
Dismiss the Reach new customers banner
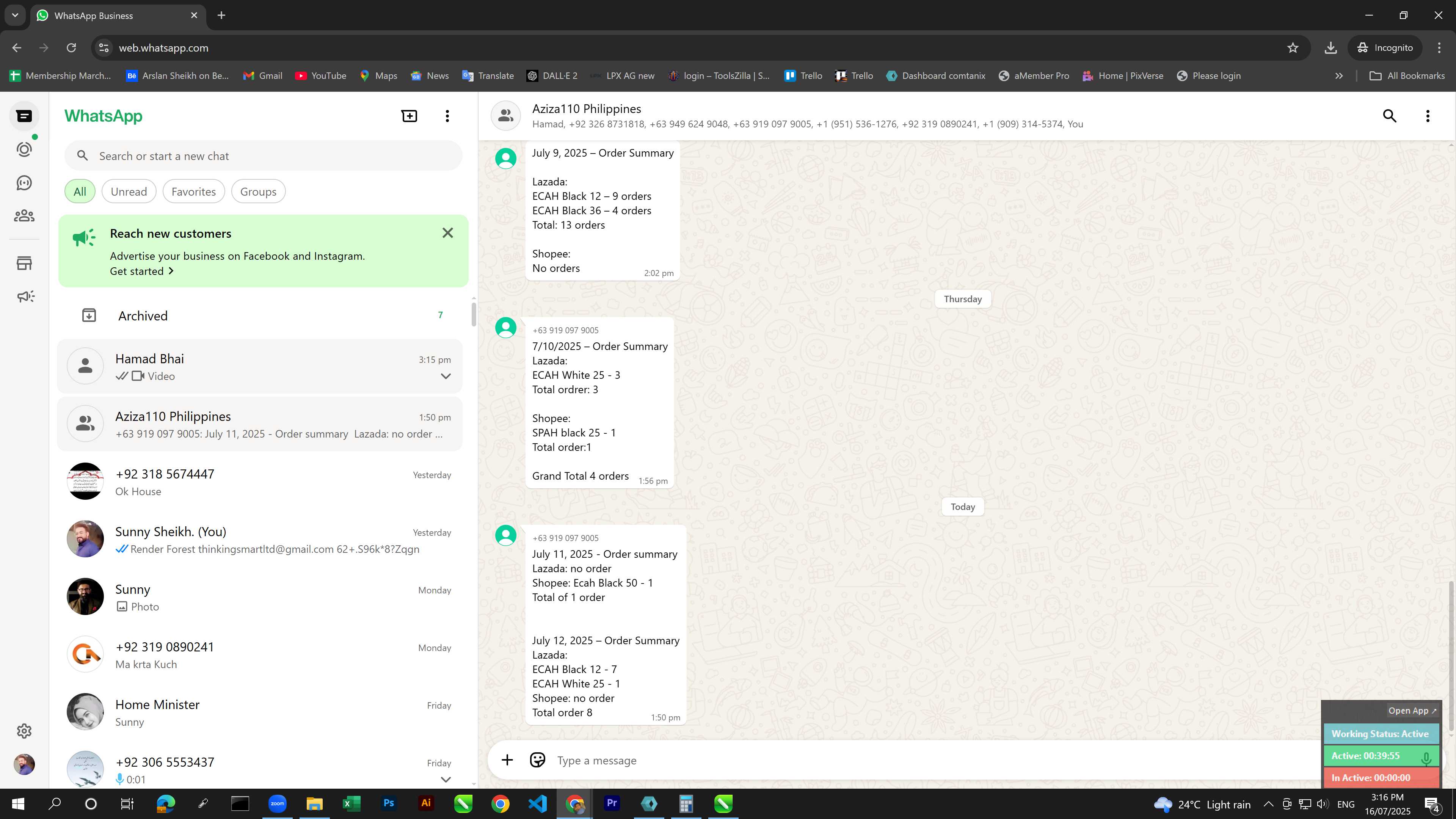coord(448,233)
